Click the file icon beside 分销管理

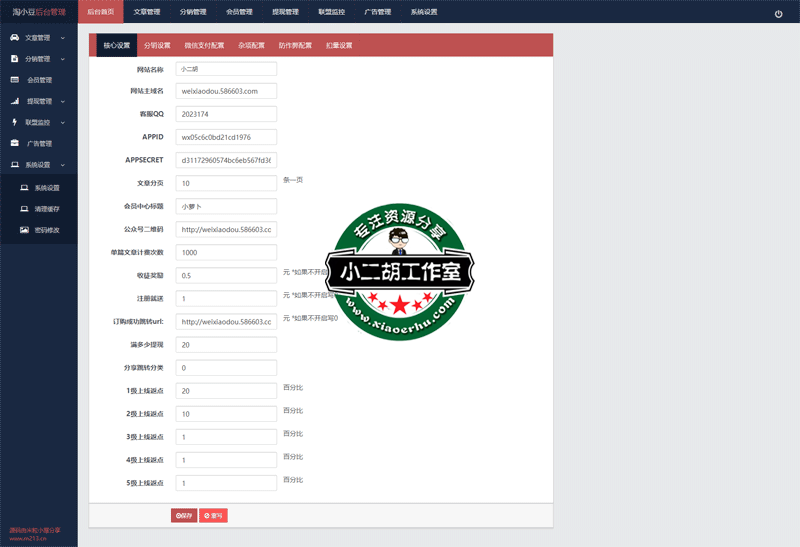pos(14,59)
